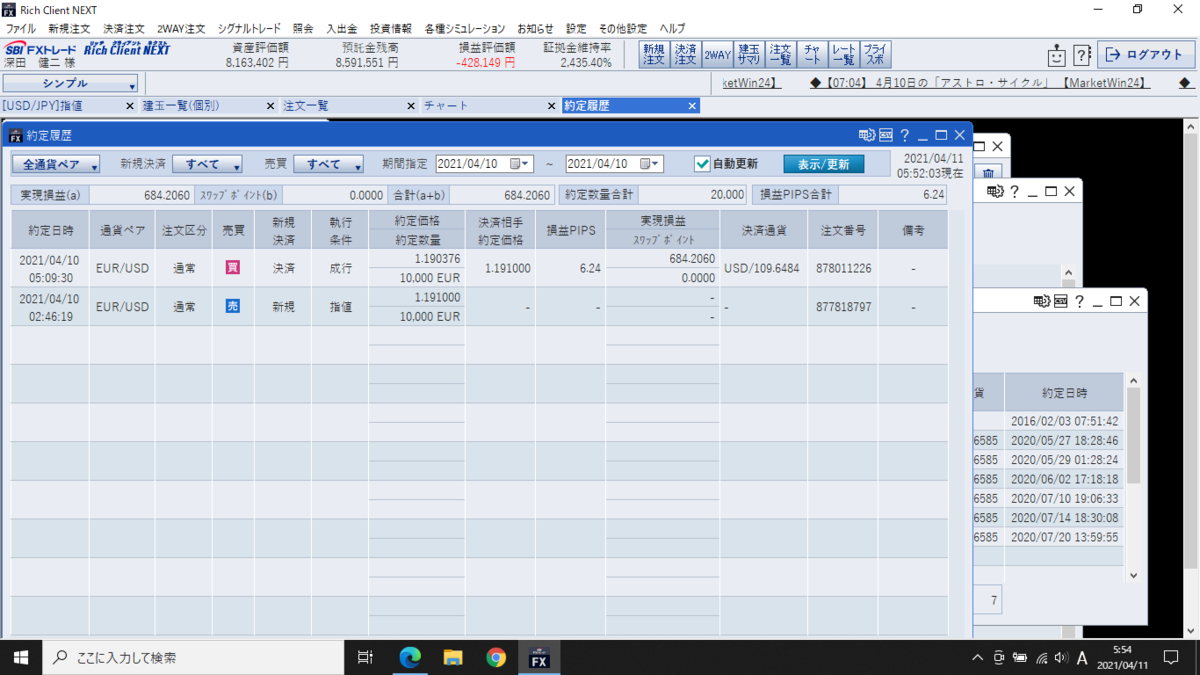Click the 約定日時 column header

coord(50,230)
